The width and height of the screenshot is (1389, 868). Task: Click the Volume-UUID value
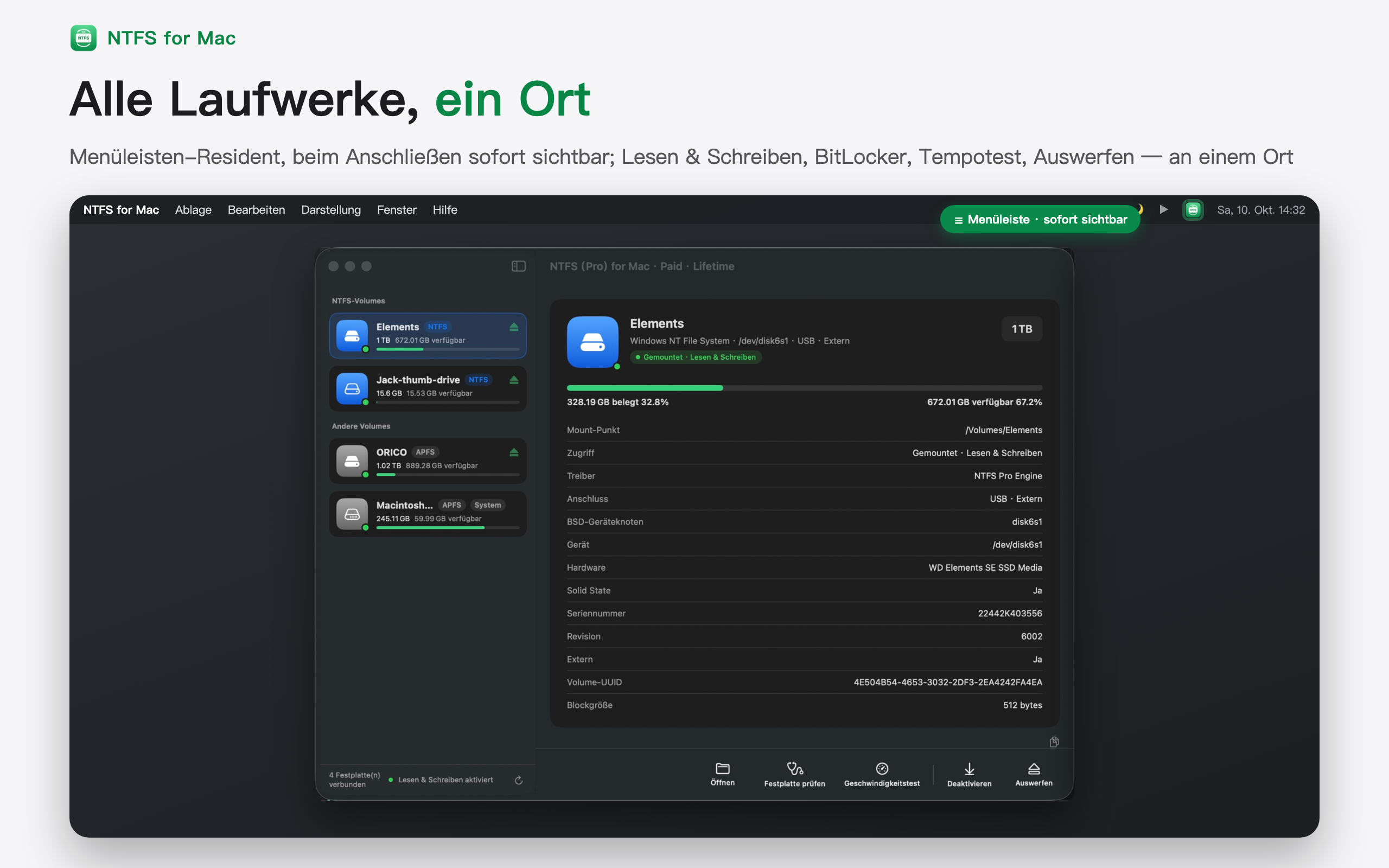click(948, 682)
